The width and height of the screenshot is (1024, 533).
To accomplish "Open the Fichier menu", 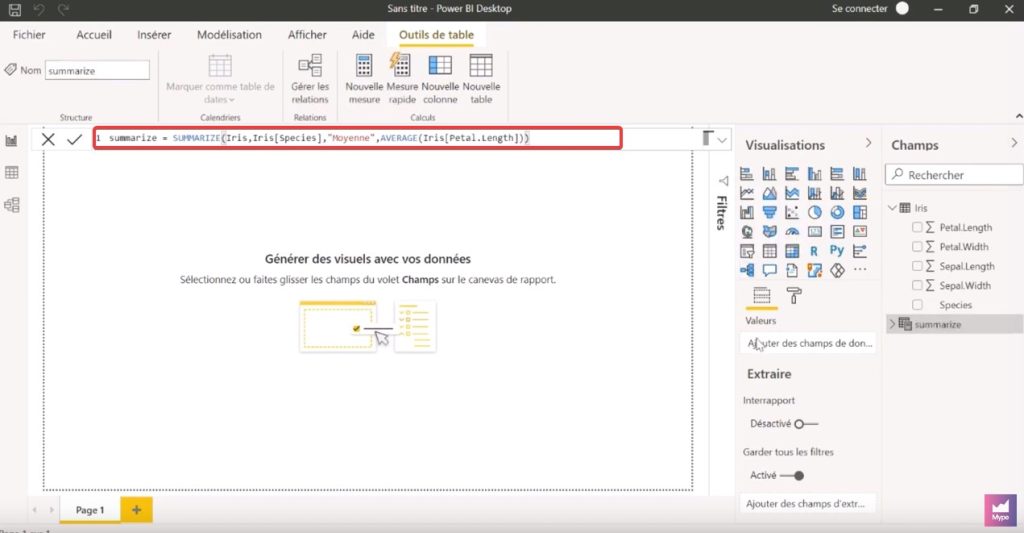I will [29, 35].
